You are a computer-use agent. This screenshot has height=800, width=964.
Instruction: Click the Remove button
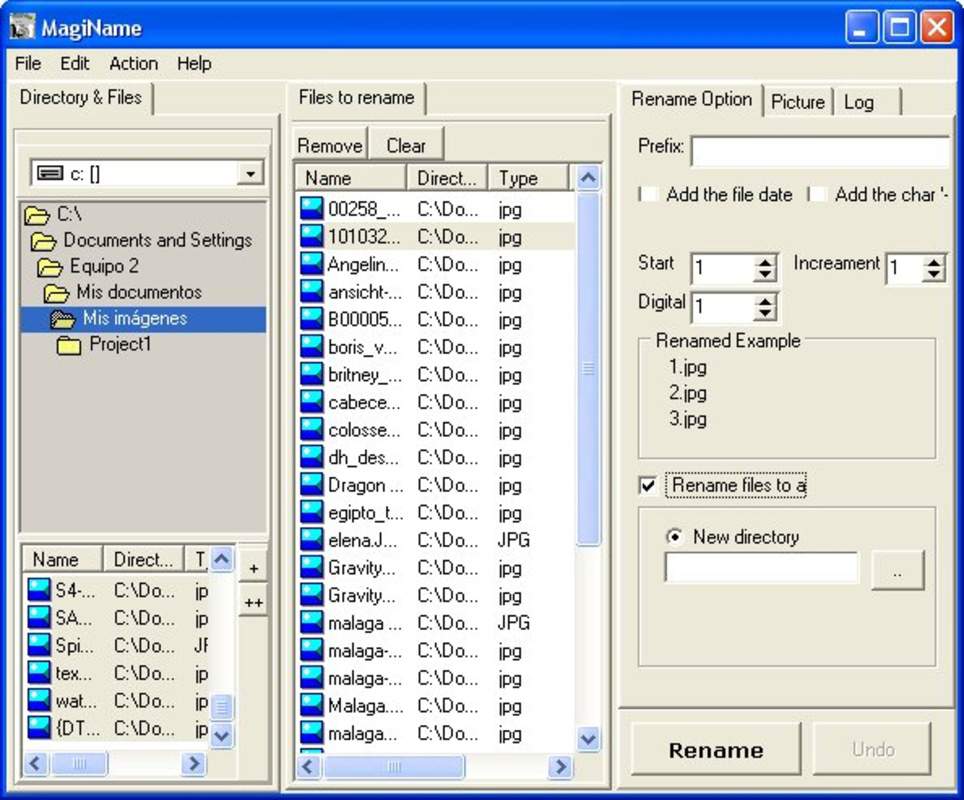(330, 146)
